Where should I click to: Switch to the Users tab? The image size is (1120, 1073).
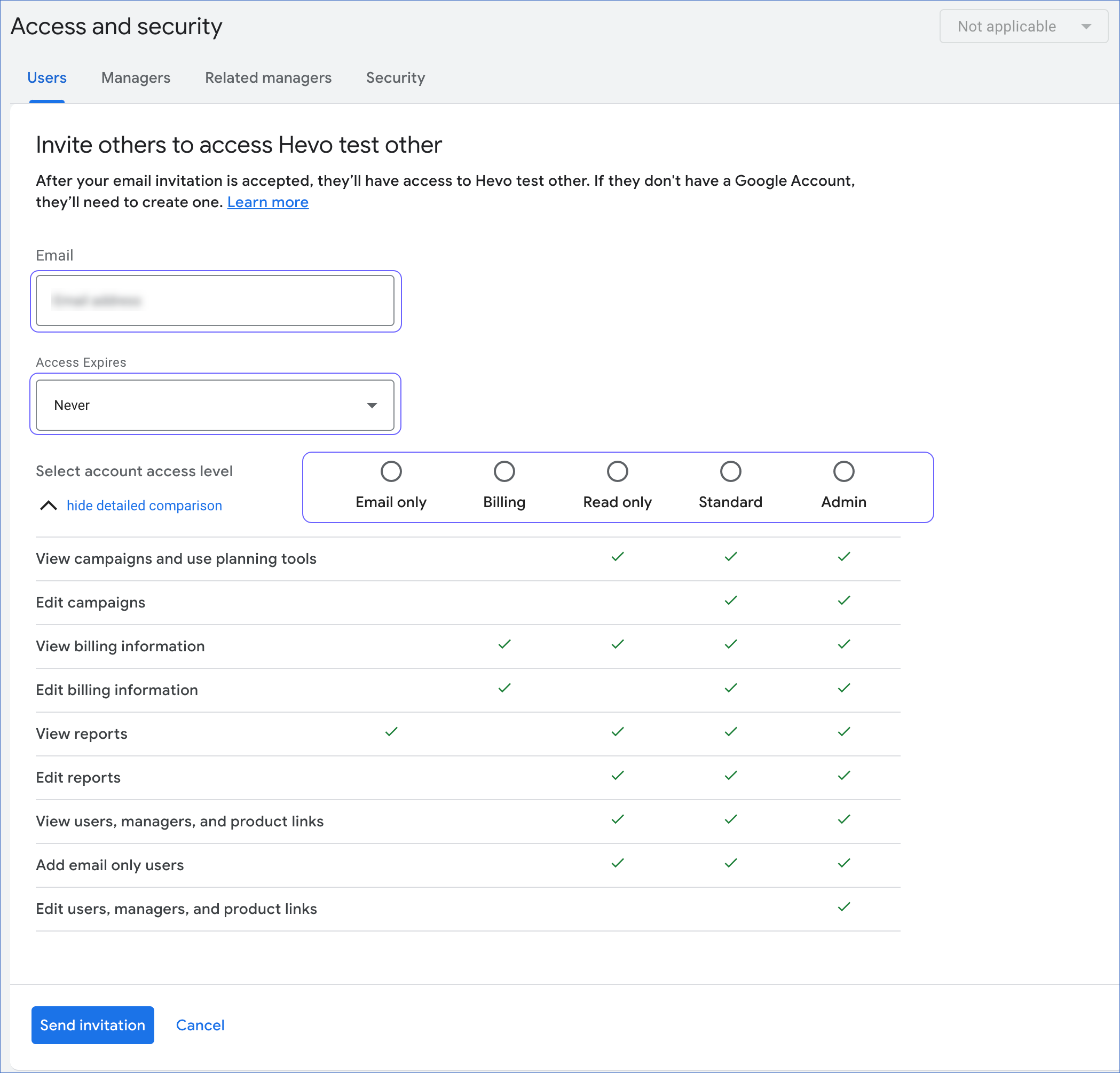pyautogui.click(x=47, y=78)
